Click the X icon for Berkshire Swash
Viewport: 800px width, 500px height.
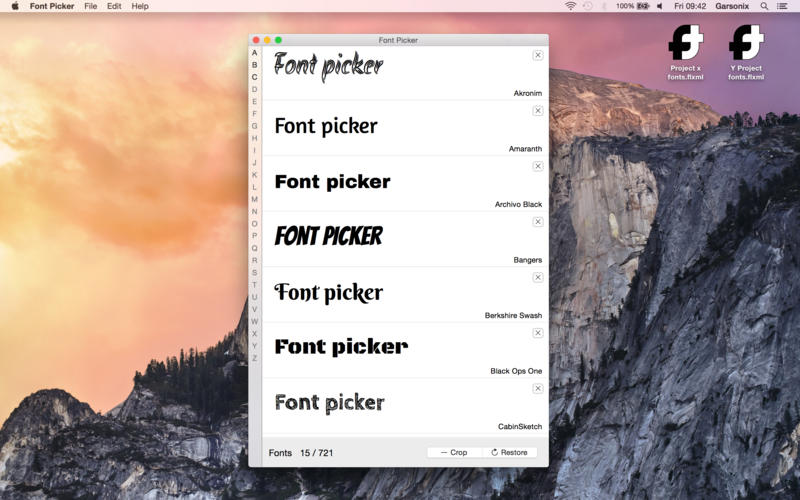tap(538, 277)
